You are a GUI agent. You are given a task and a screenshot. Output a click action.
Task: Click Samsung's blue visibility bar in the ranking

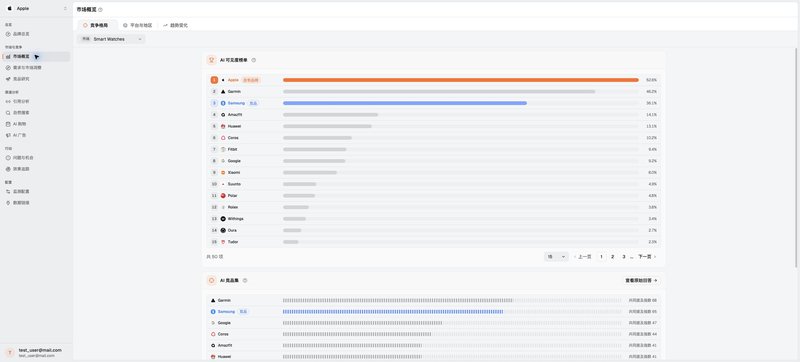[x=405, y=103]
